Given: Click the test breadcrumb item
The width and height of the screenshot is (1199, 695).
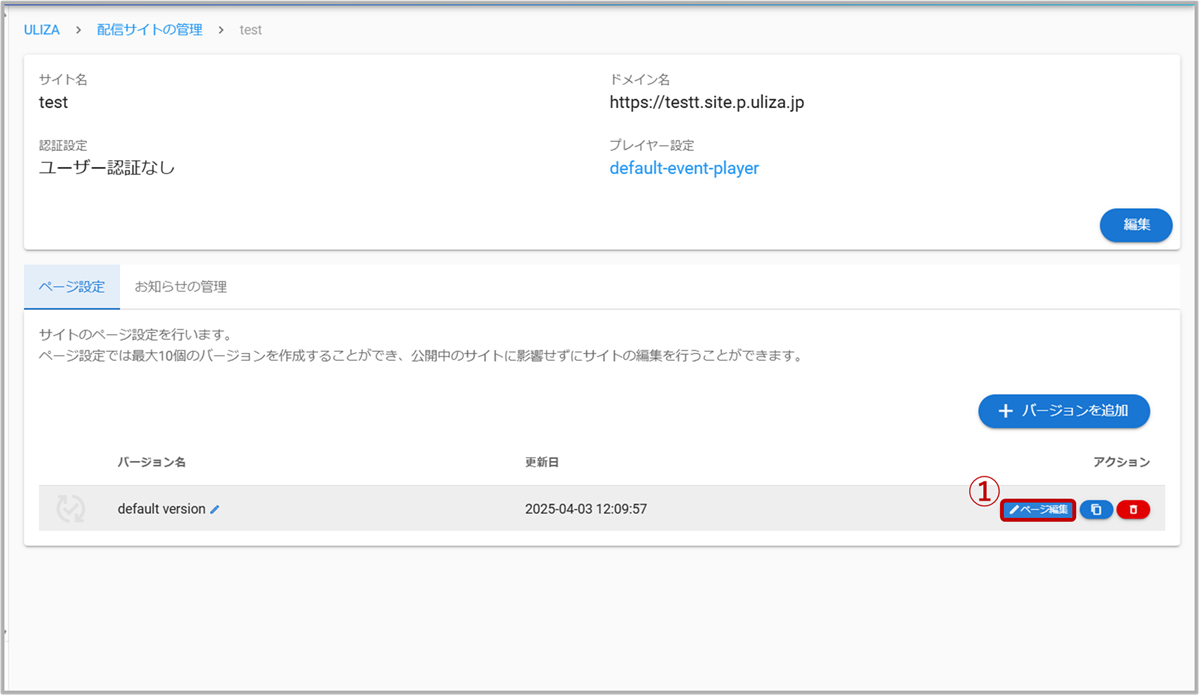Looking at the screenshot, I should pos(251,30).
